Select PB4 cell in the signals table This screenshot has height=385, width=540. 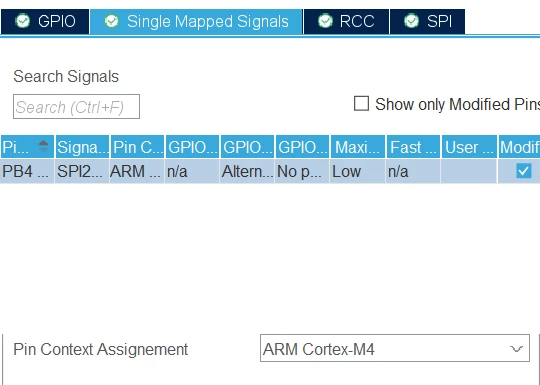(x=27, y=171)
